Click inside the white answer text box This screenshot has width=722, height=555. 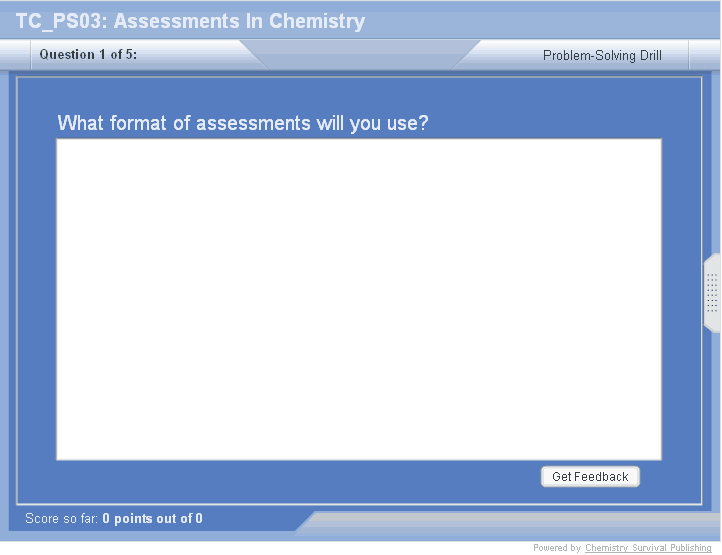pyautogui.click(x=358, y=299)
